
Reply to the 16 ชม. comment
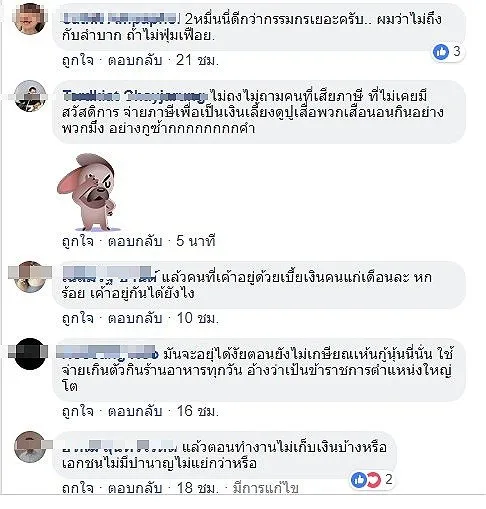pos(135,411)
